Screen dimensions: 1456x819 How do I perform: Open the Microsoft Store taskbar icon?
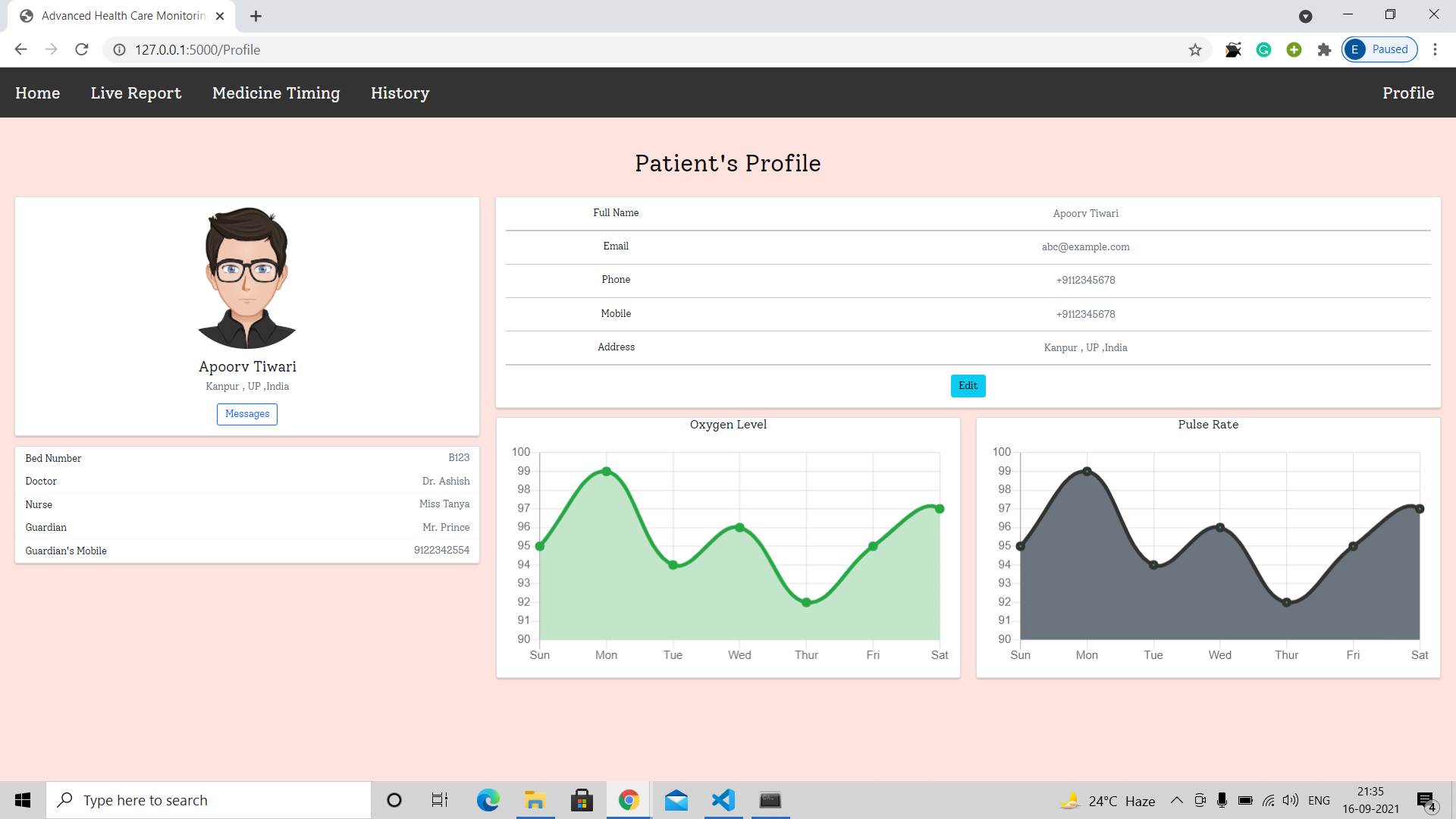click(x=582, y=800)
